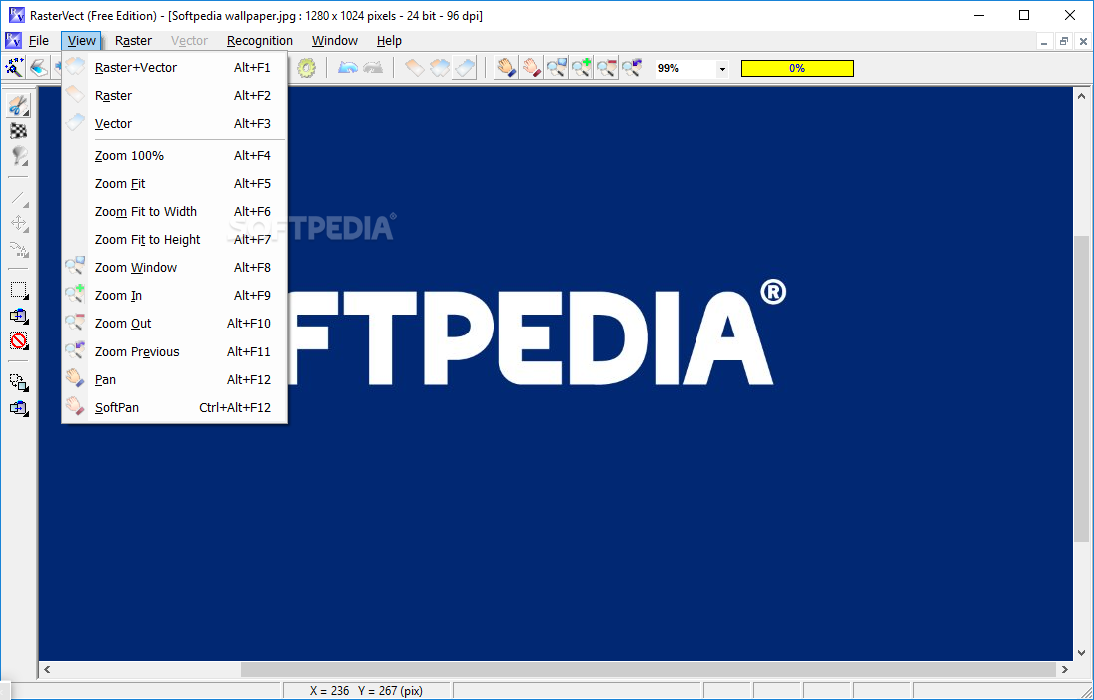The width and height of the screenshot is (1094, 700).
Task: Open the gear settings toolbar icon
Action: click(306, 68)
